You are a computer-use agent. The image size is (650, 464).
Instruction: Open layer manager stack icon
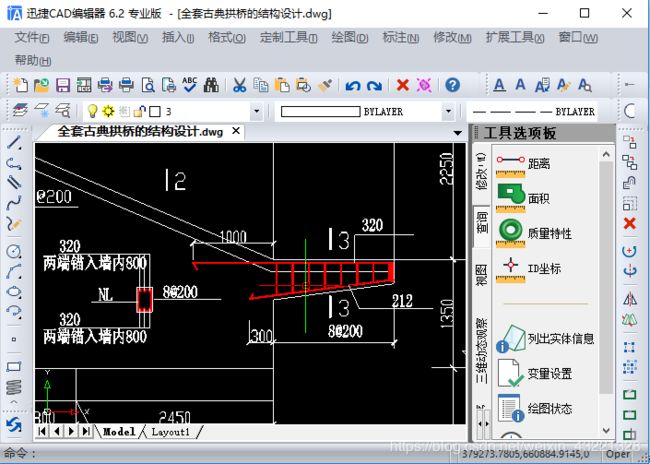(x=20, y=111)
